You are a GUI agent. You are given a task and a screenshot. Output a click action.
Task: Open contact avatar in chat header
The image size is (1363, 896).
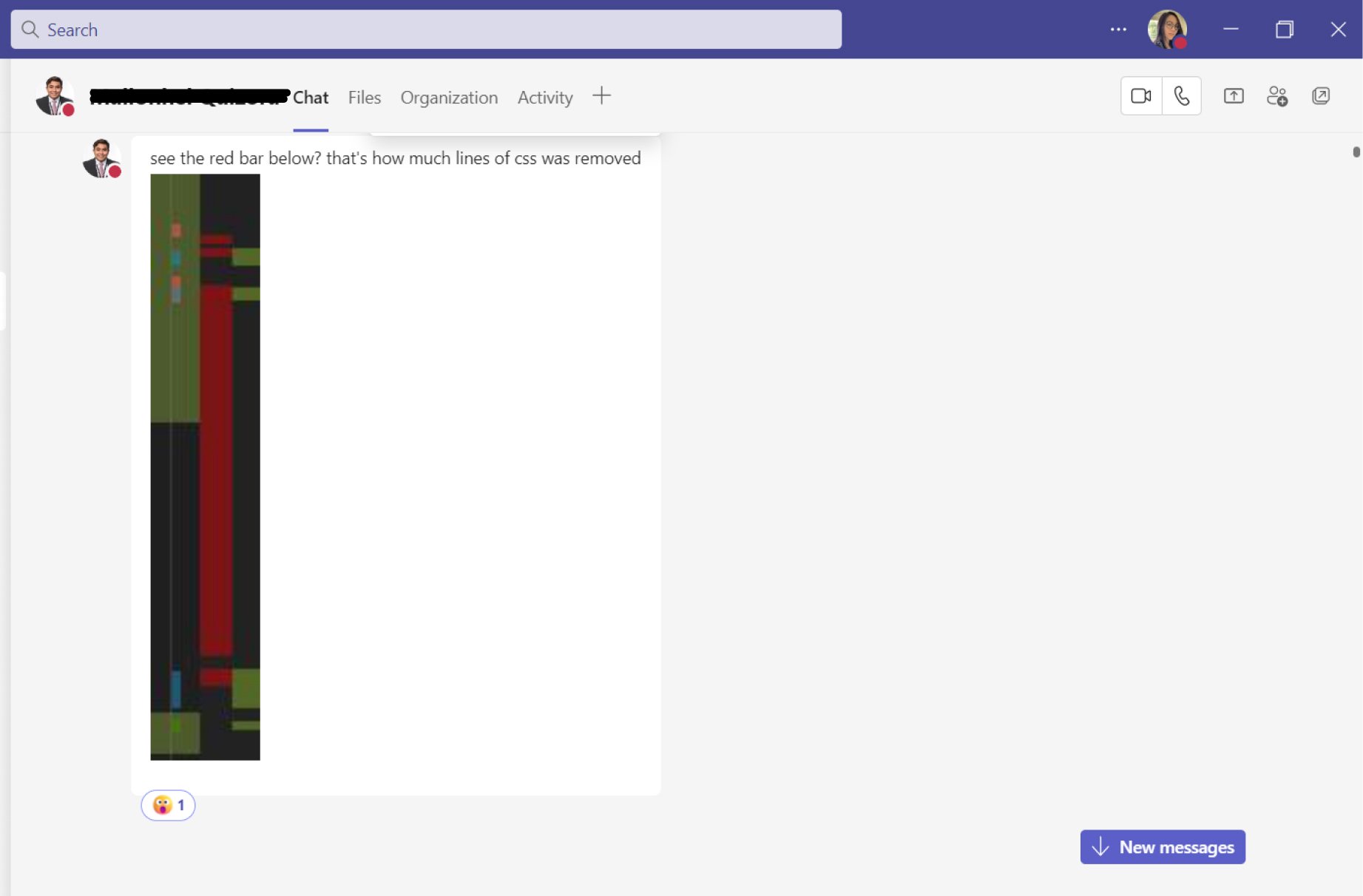point(55,96)
